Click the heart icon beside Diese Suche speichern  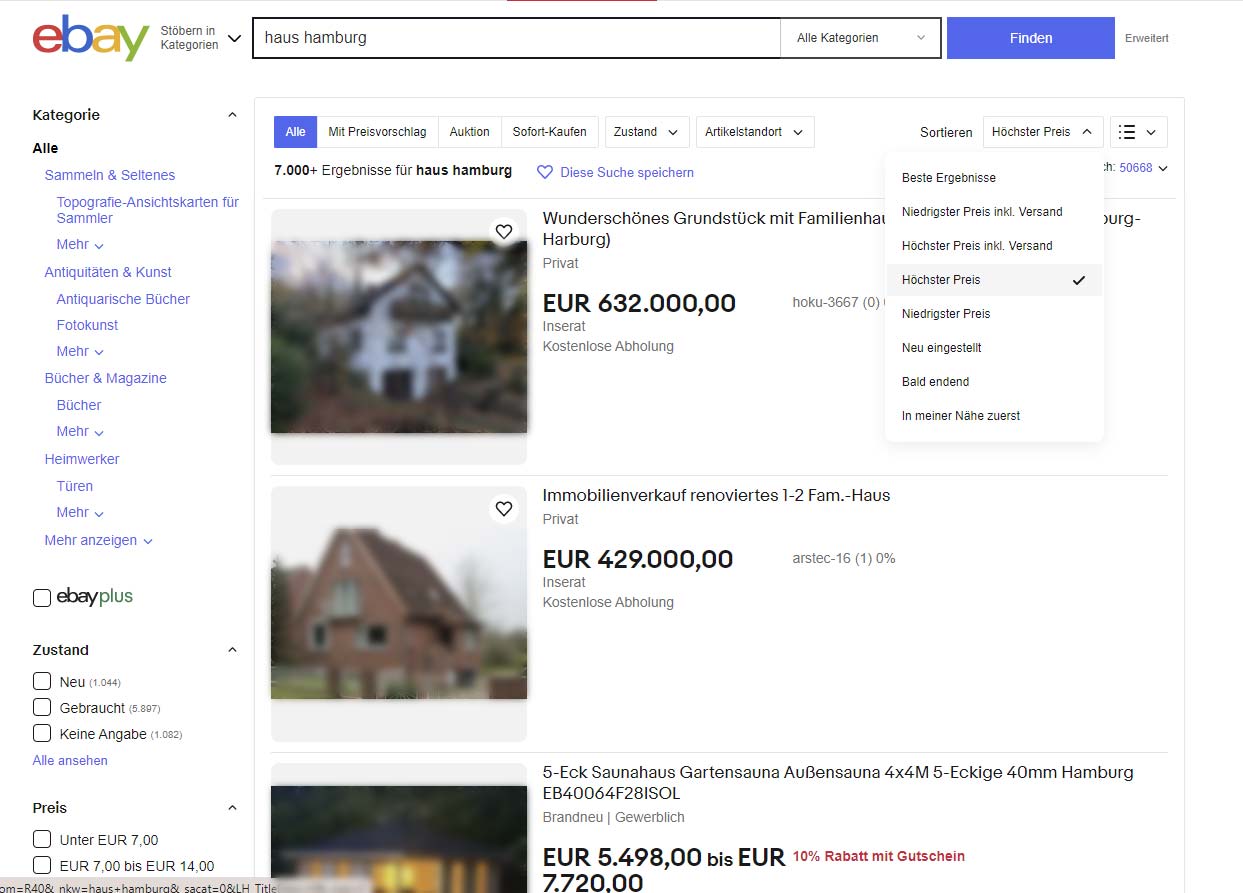(x=545, y=172)
